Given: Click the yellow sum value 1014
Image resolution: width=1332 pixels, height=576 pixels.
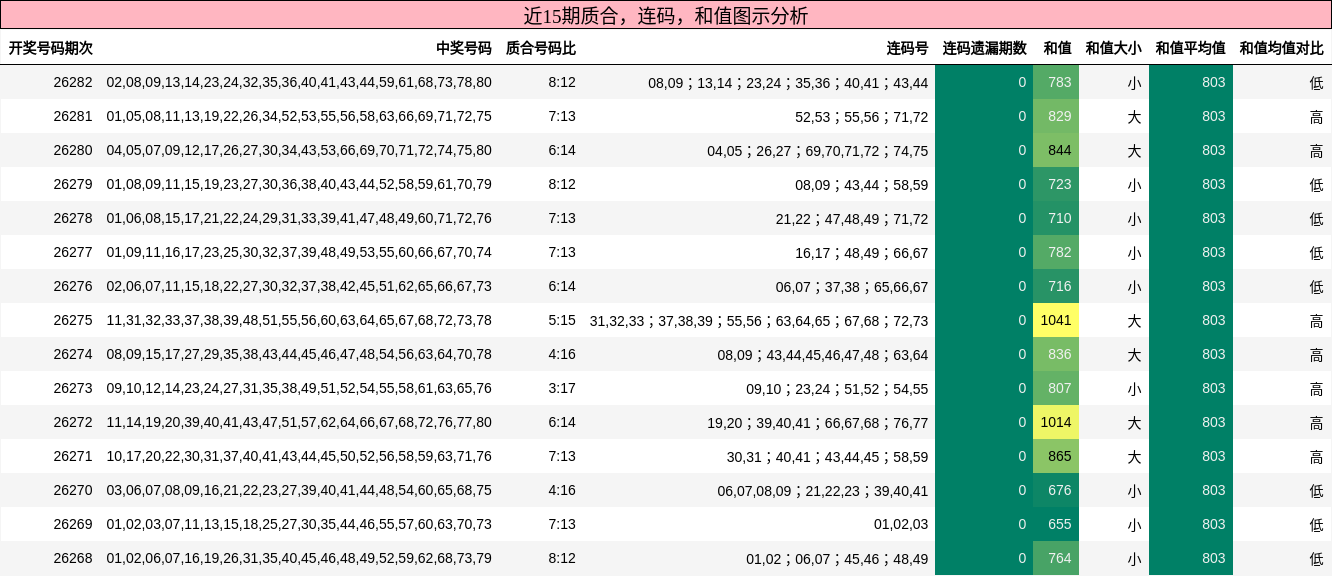Looking at the screenshot, I should [1056, 422].
